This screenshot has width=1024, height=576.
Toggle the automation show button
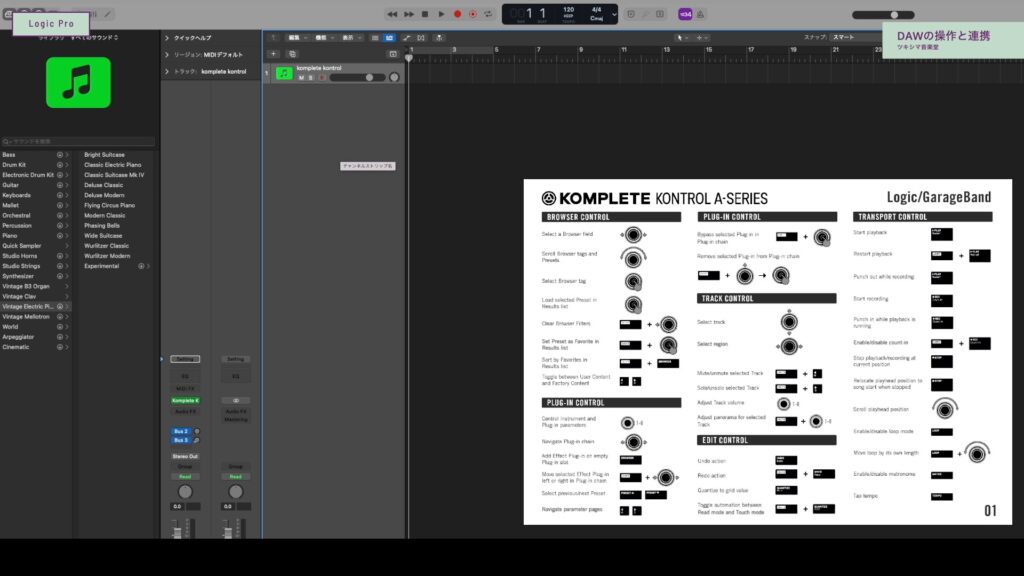click(x=406, y=38)
